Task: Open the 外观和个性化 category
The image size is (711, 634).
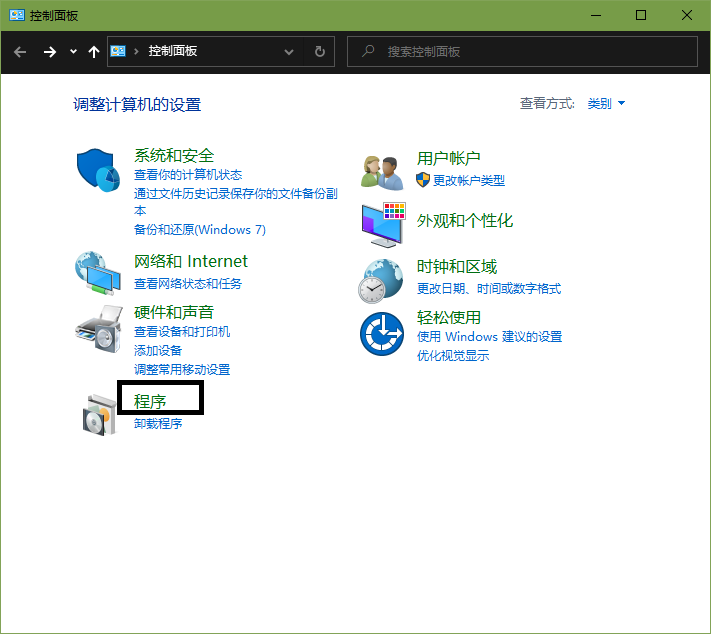Action: click(465, 221)
